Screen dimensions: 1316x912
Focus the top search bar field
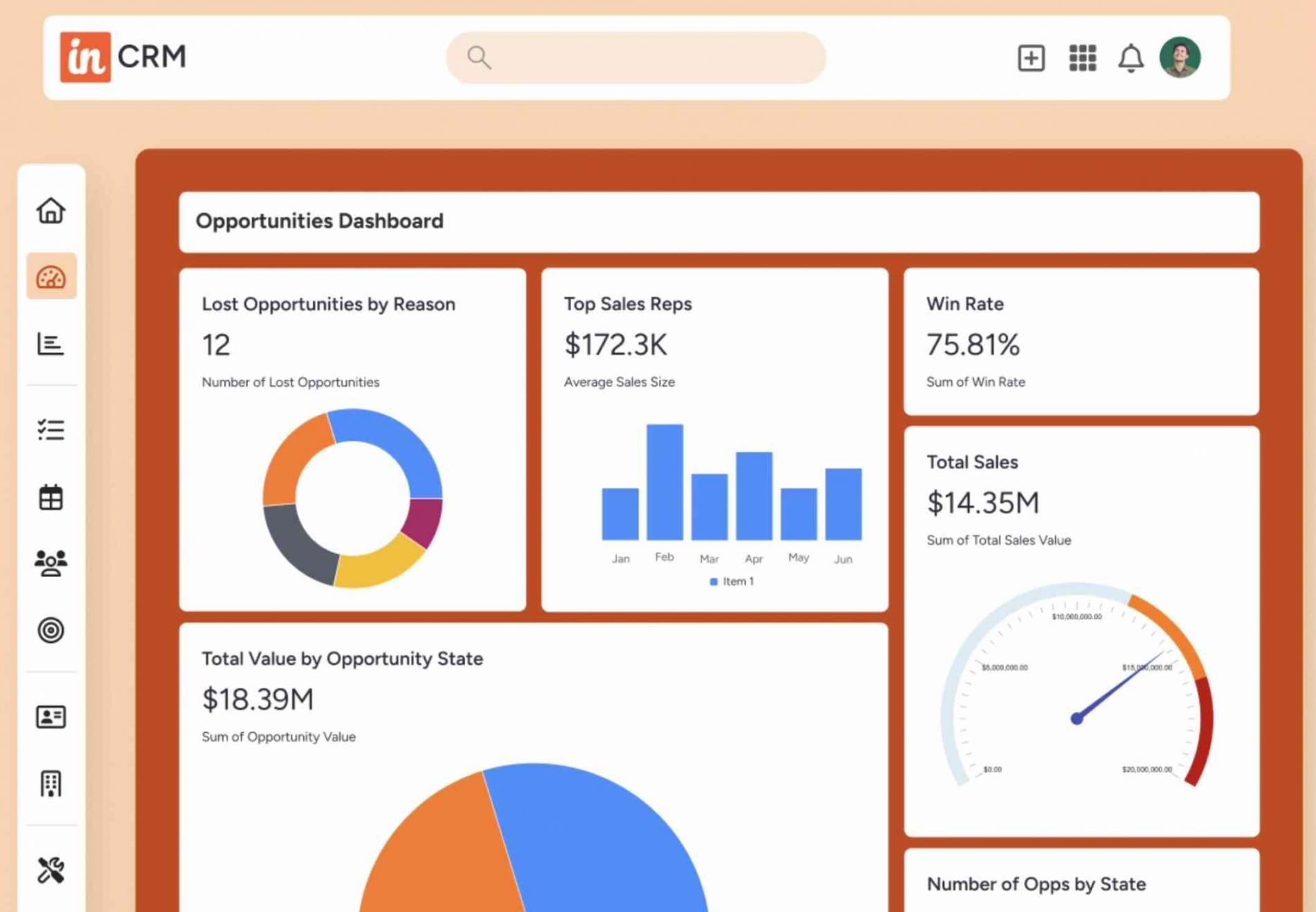pyautogui.click(x=636, y=57)
